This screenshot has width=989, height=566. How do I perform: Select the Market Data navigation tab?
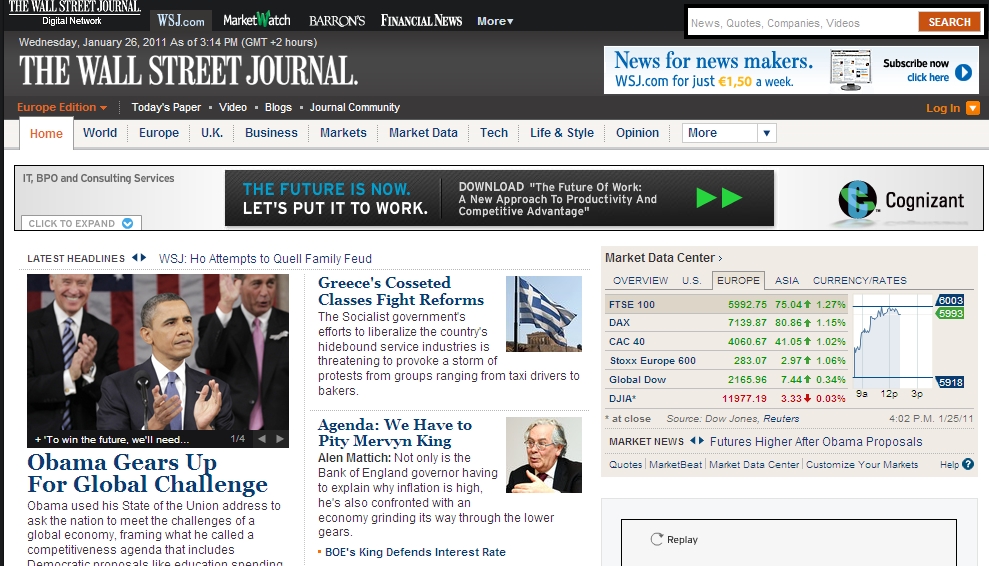pos(423,133)
